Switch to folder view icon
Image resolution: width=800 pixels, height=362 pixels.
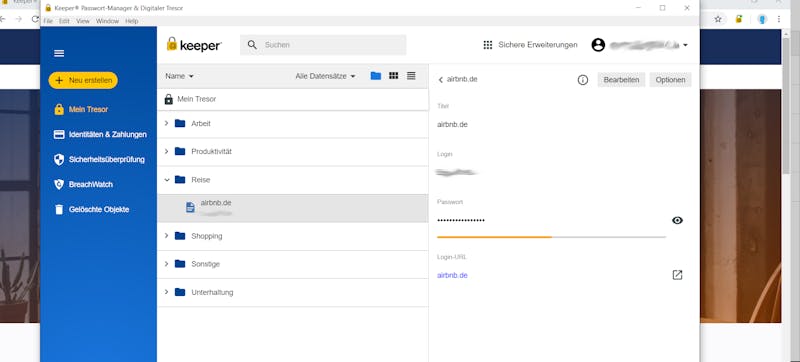click(x=376, y=76)
